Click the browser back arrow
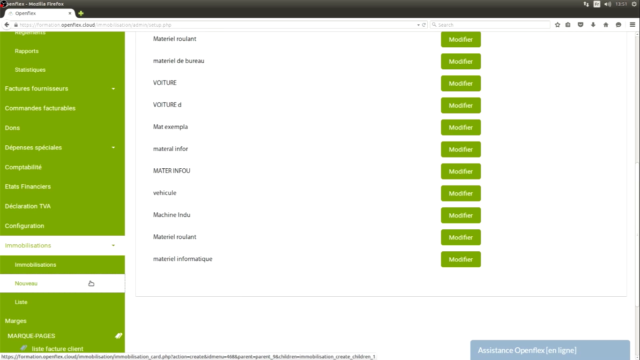 pyautogui.click(x=7, y=25)
